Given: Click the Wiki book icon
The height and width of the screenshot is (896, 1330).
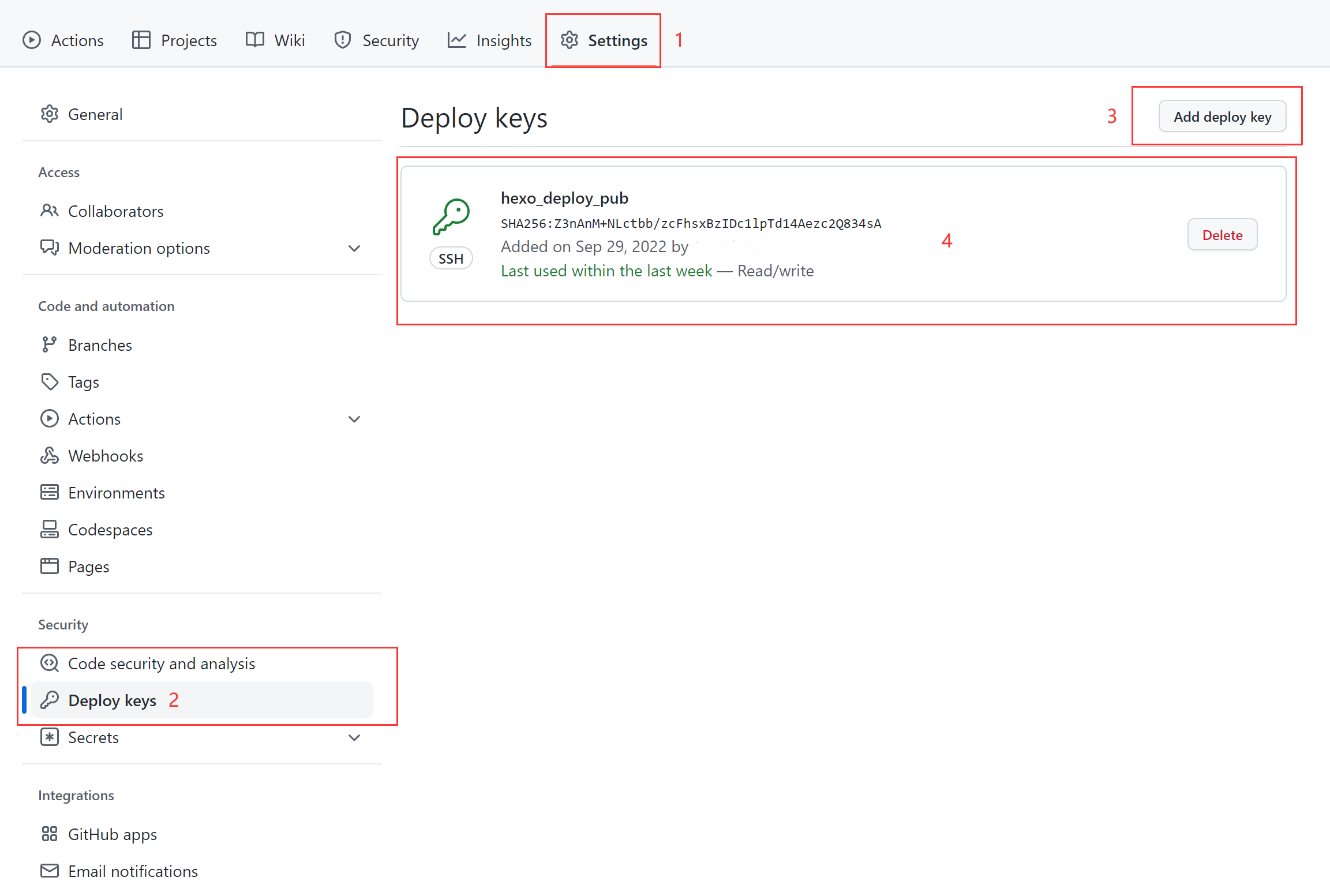Looking at the screenshot, I should coord(254,40).
